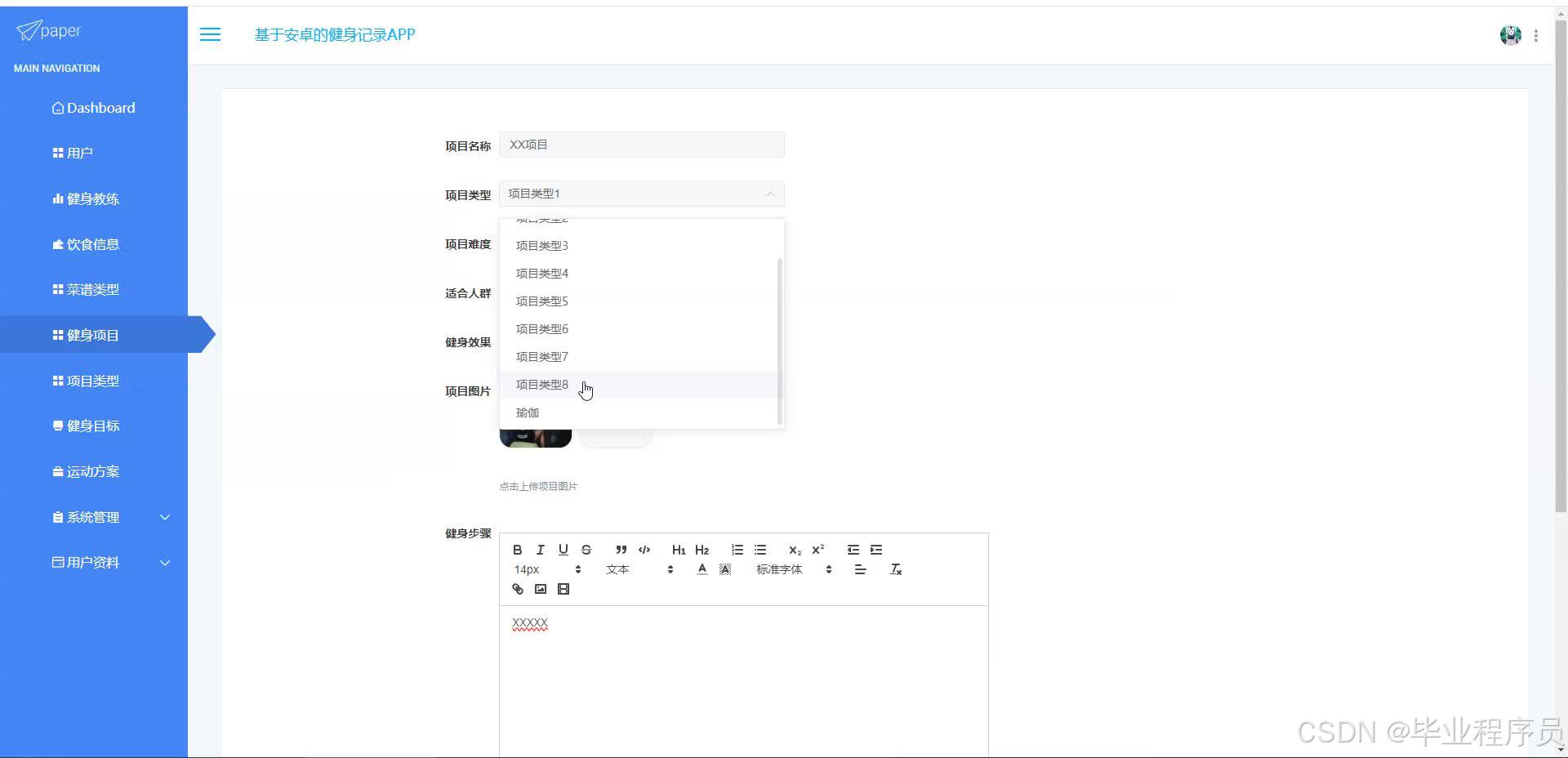Go to Dashboard in sidebar
This screenshot has height=758, width=1568.
click(x=94, y=108)
